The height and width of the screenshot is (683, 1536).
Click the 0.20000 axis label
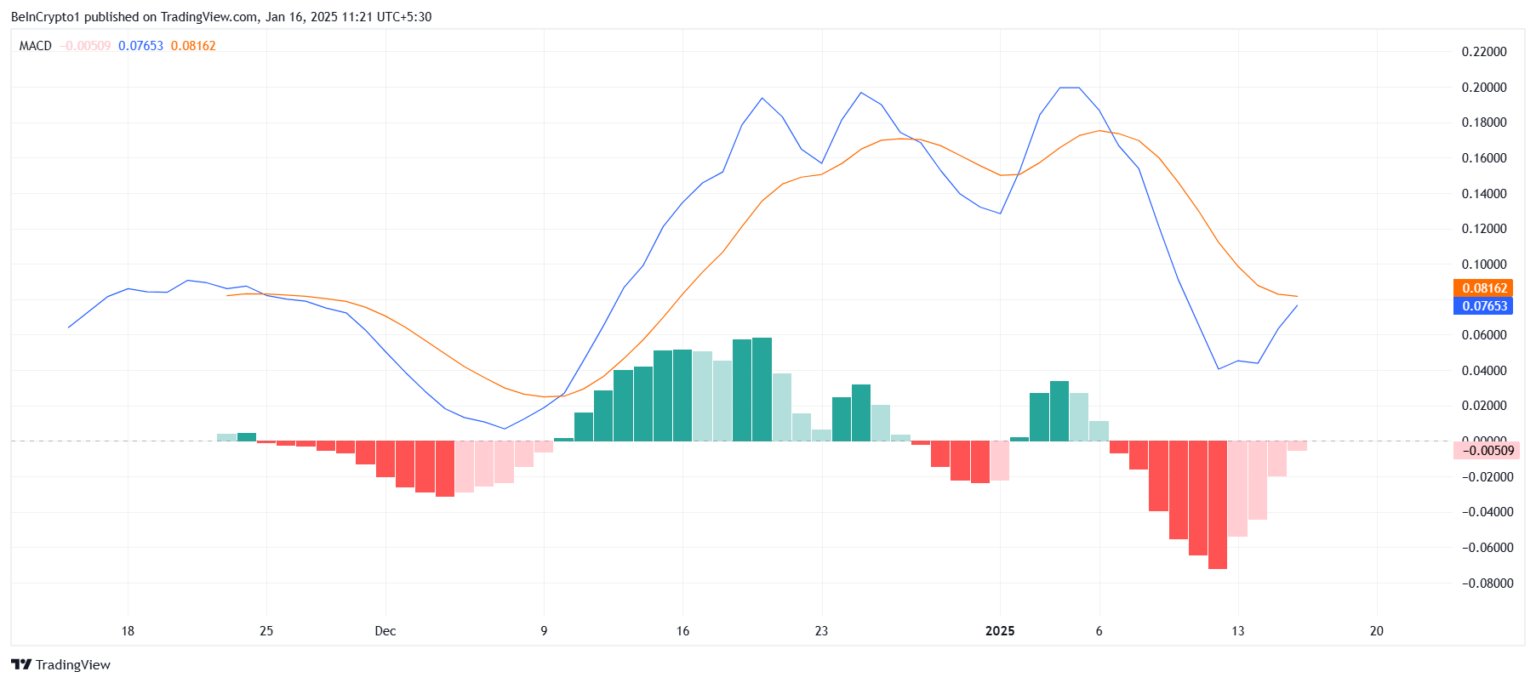[1486, 87]
